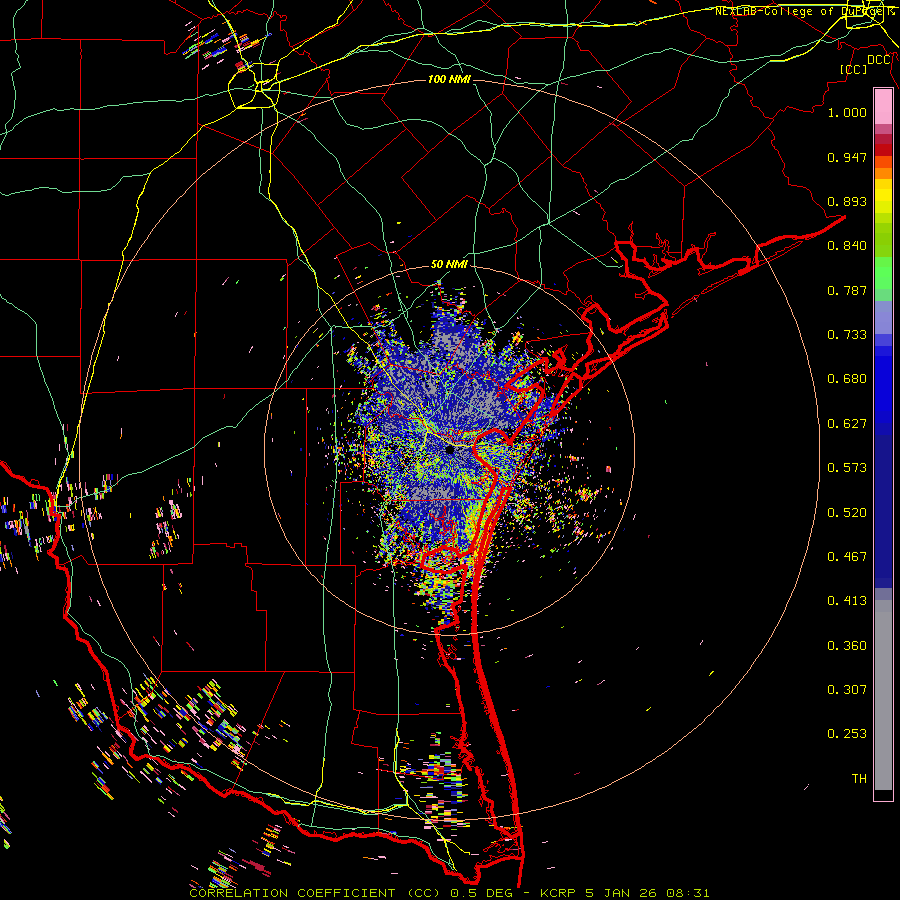
Task: Click the 0.520 legend value
Action: tap(847, 513)
